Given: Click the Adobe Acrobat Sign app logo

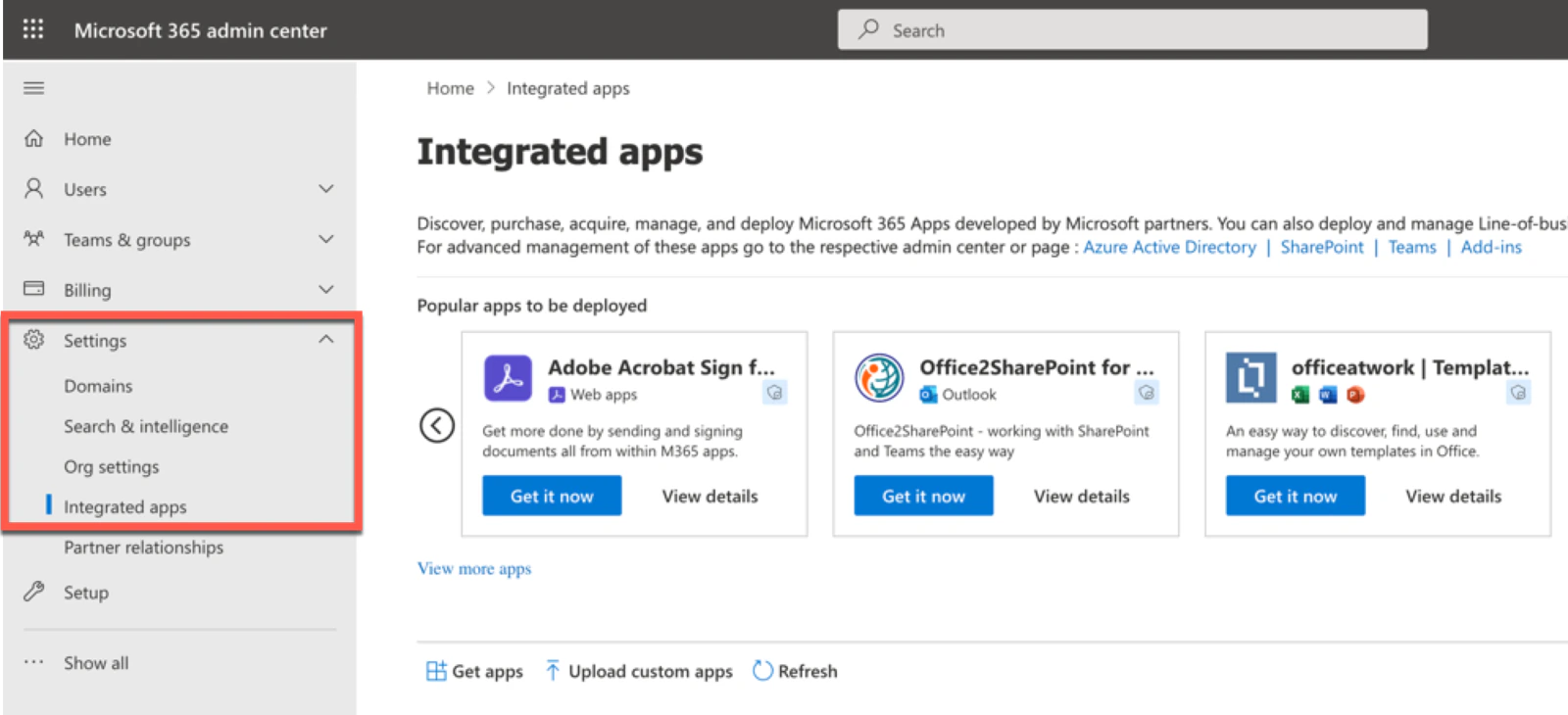Looking at the screenshot, I should tap(508, 378).
